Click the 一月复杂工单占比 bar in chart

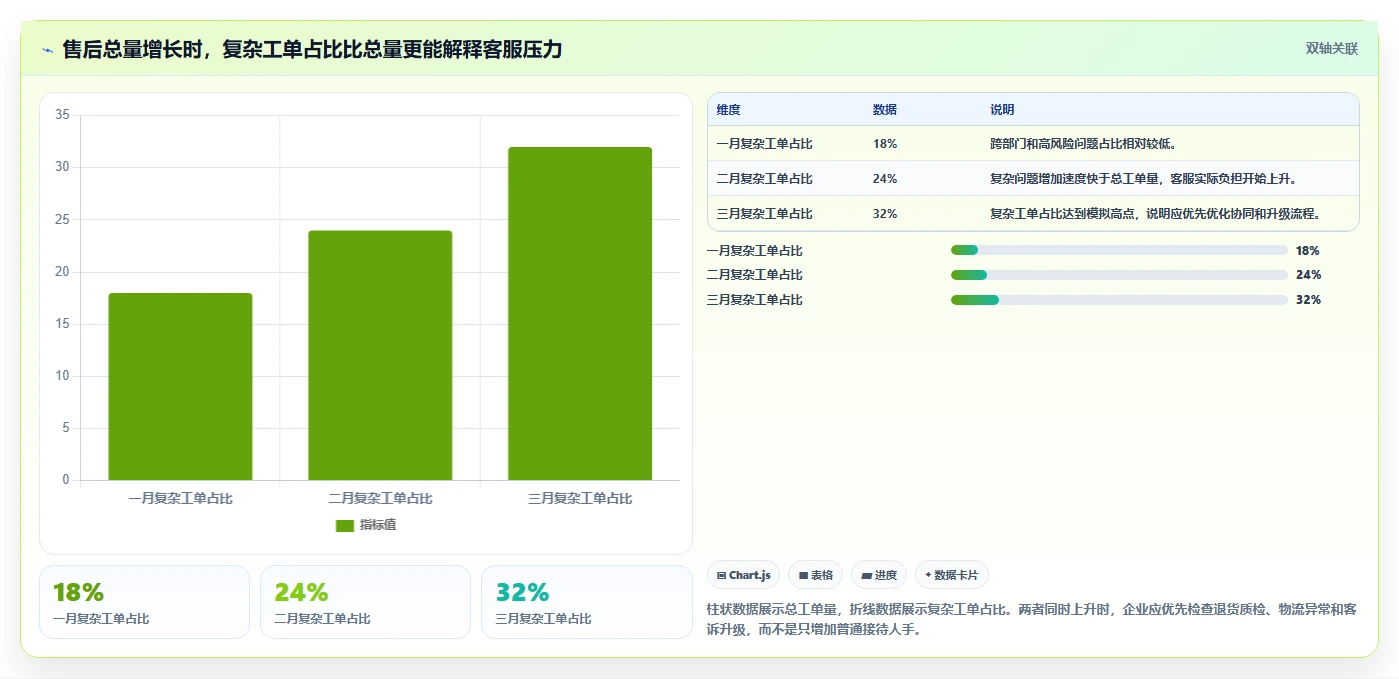tap(180, 386)
